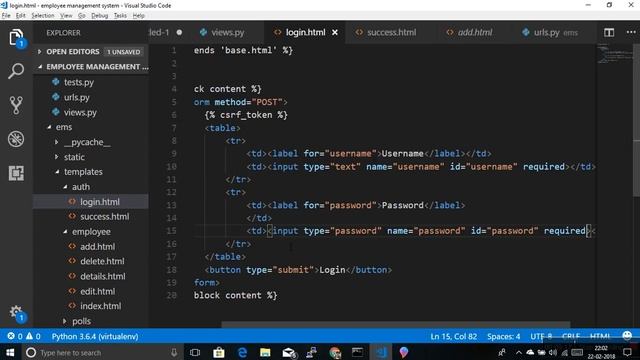The width and height of the screenshot is (640, 360).
Task: Click the Windows search box
Action: click(x=101, y=352)
